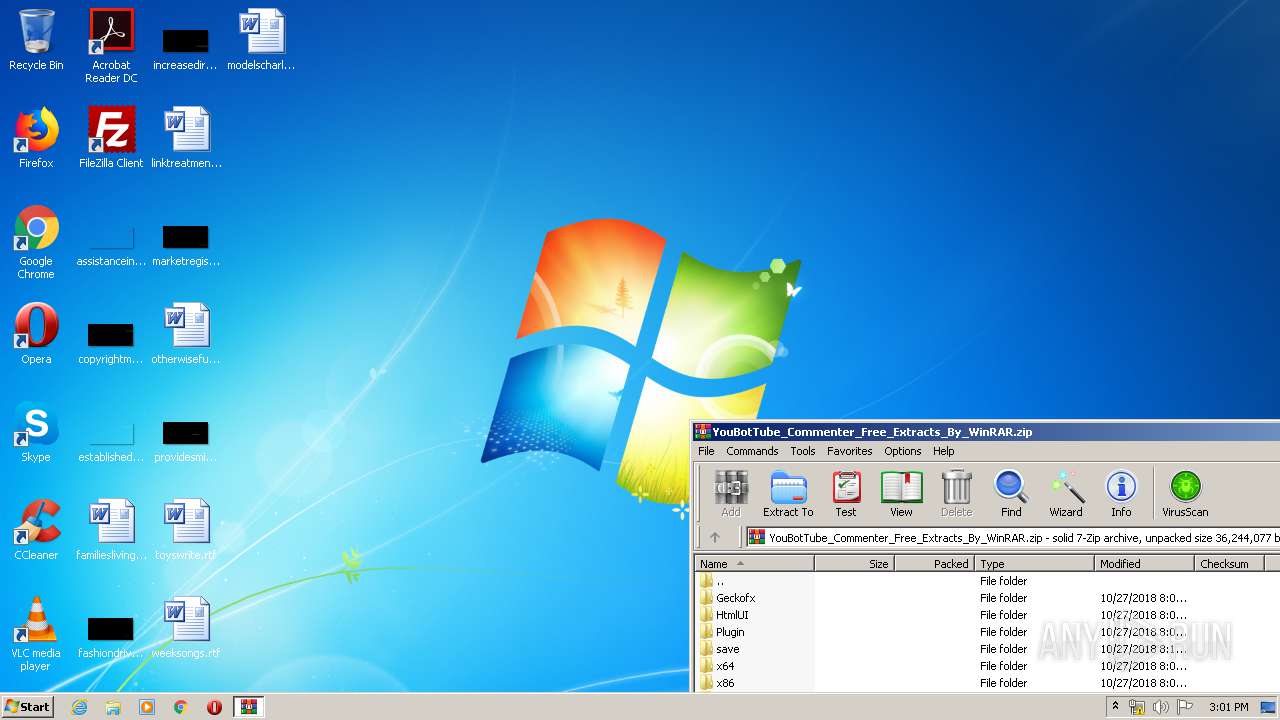Open Windows Explorer from taskbar
1280x720 pixels.
113,707
